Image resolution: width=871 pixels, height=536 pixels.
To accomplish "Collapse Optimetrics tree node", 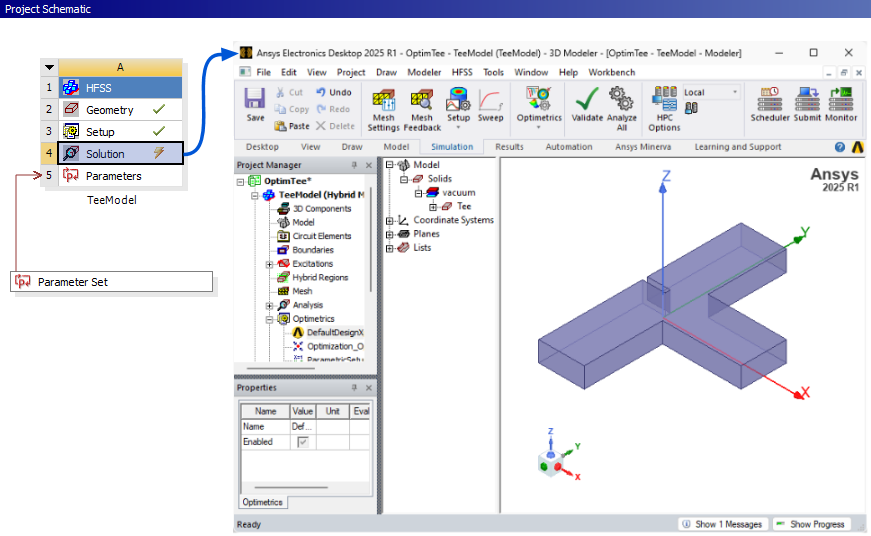I will point(269,319).
